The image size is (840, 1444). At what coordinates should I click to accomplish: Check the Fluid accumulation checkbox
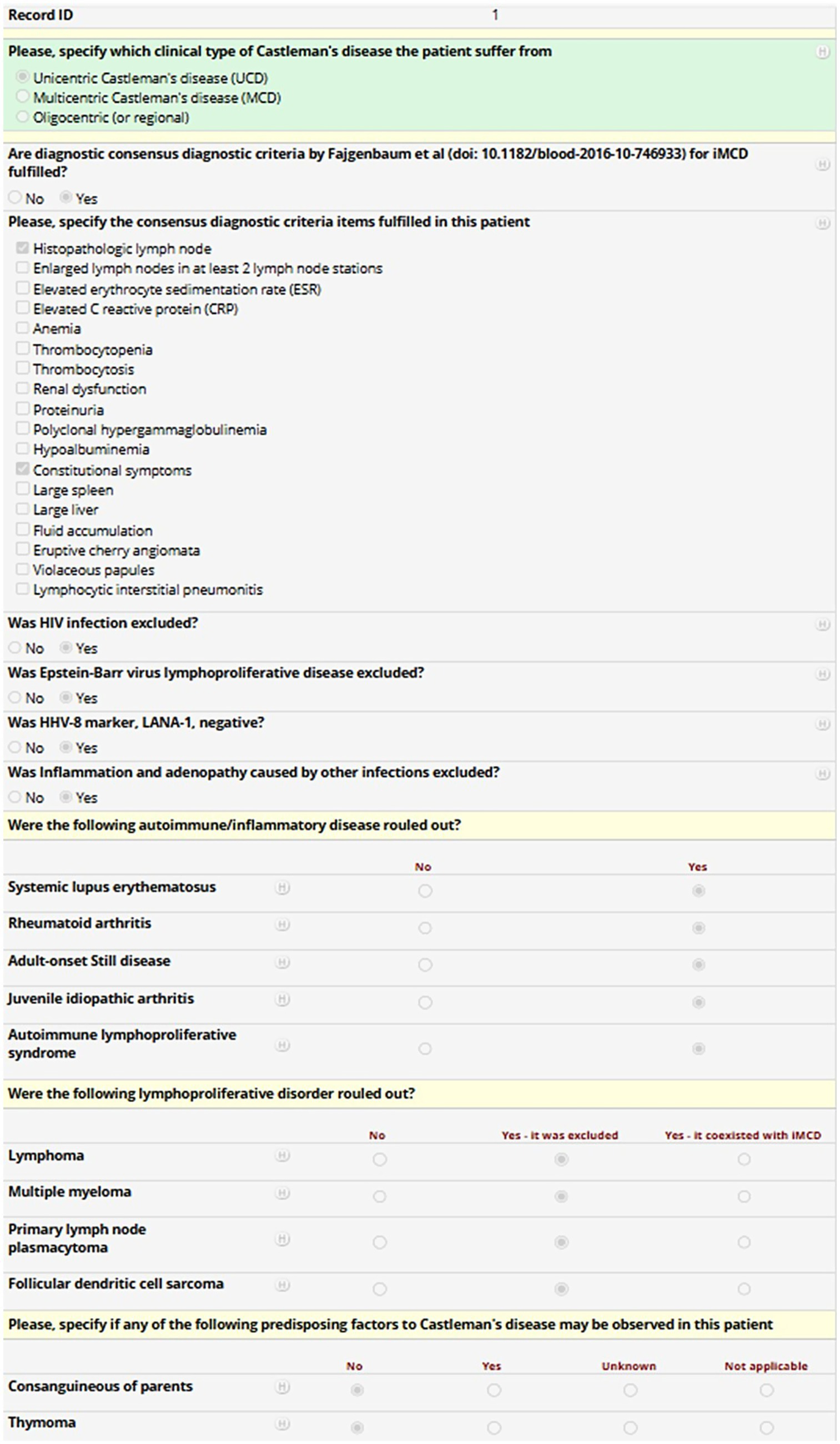[23, 529]
